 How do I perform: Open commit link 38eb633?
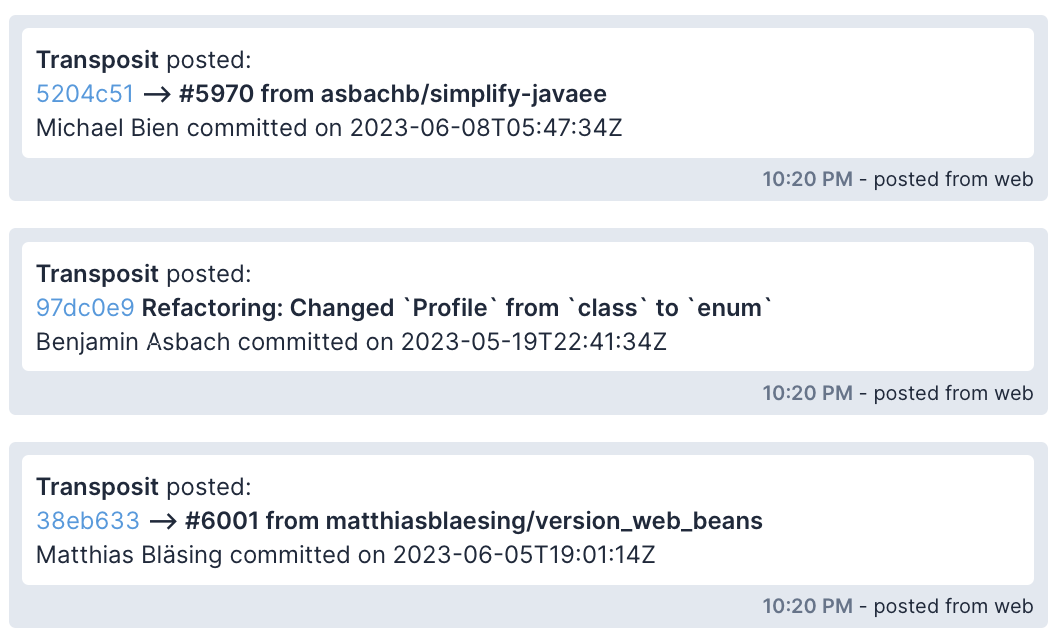coord(88,521)
